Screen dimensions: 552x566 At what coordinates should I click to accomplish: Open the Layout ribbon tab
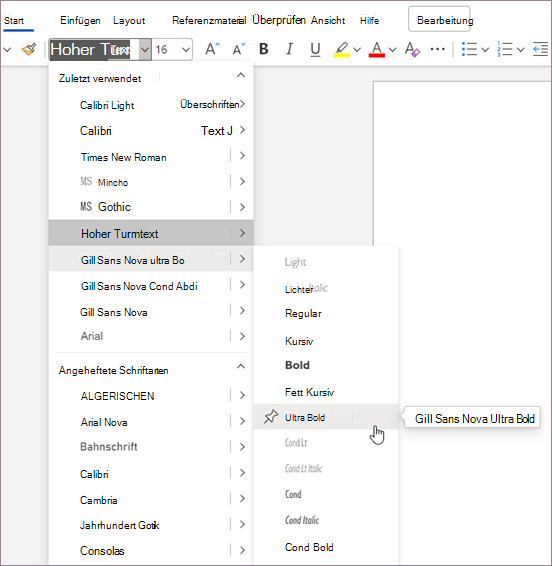point(129,21)
